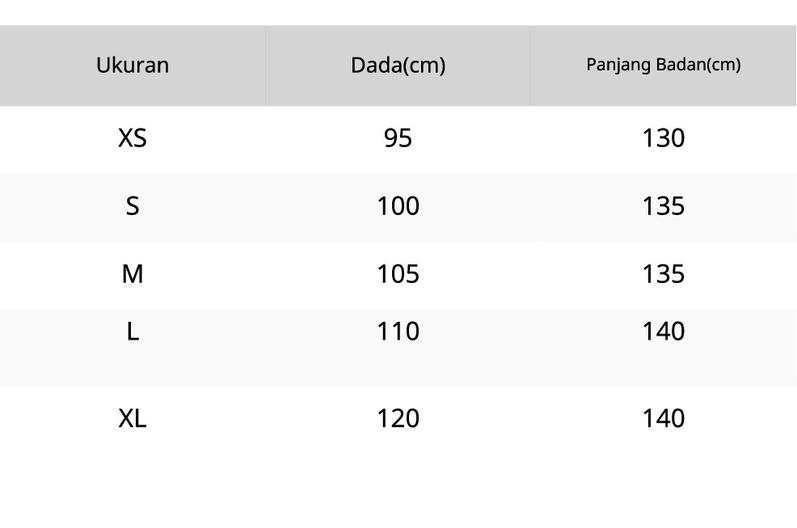The width and height of the screenshot is (797, 528).
Task: Select the M size cell
Action: coord(133,274)
